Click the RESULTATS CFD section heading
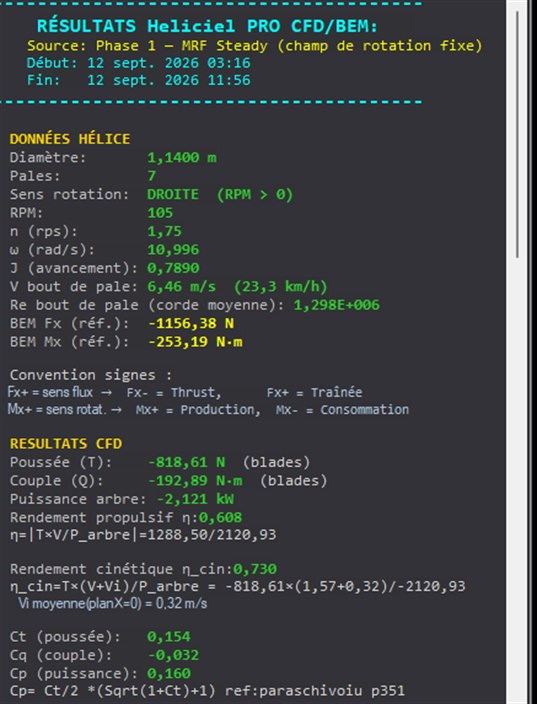The image size is (537, 704). point(66,444)
